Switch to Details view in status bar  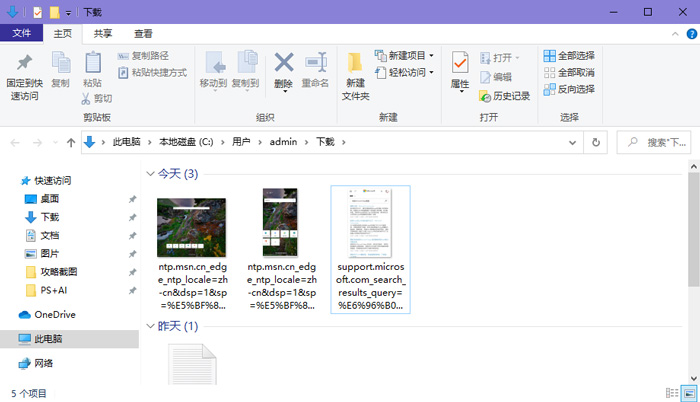click(x=671, y=393)
